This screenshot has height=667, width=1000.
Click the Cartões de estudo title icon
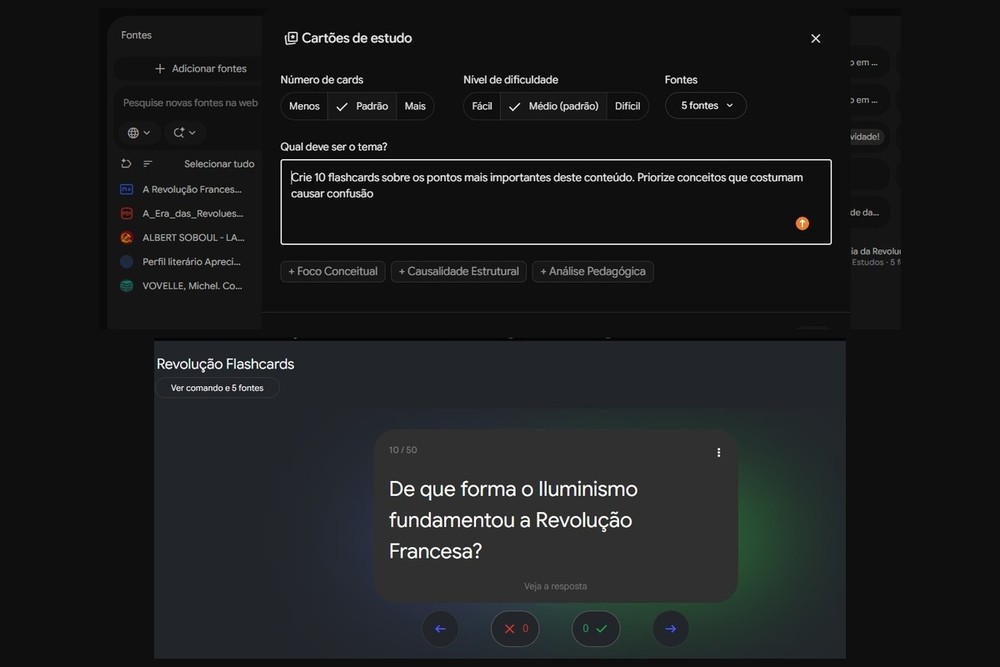(291, 38)
